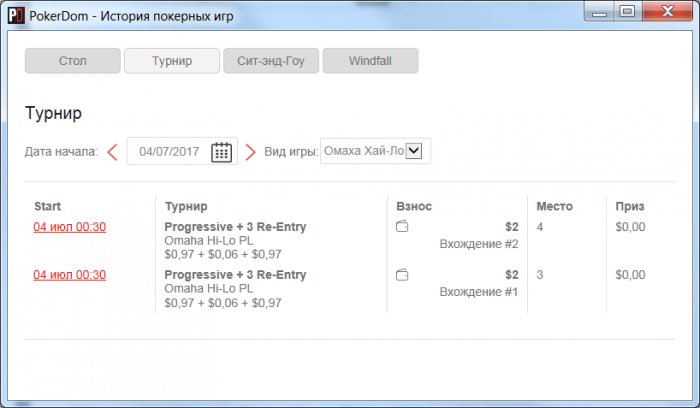Click Вхождение #1 label

pos(479,292)
